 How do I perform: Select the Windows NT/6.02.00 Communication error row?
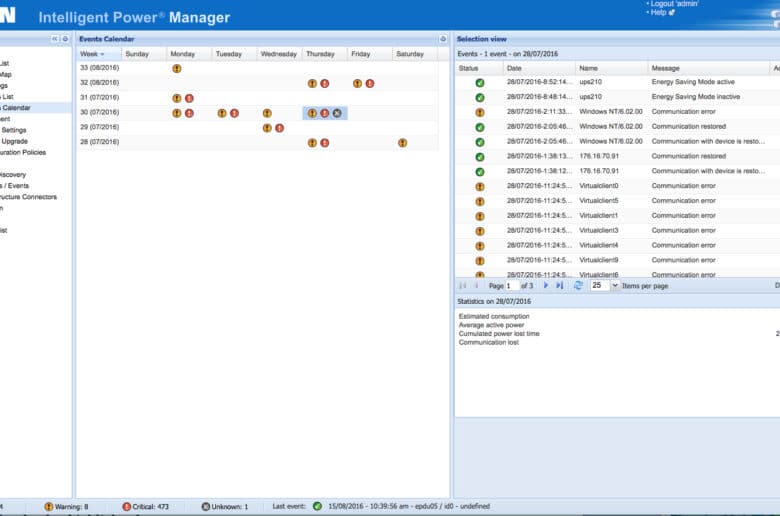[x=617, y=112]
